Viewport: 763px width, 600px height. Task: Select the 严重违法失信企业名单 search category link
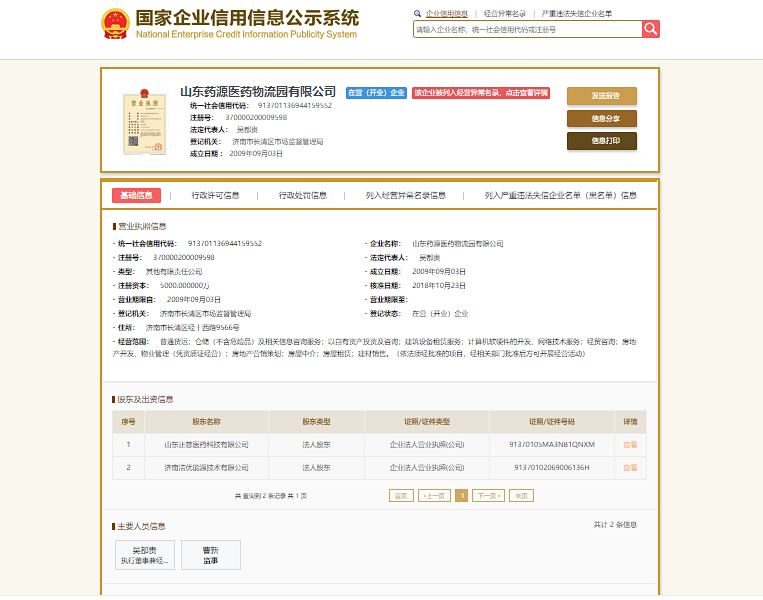coord(577,14)
